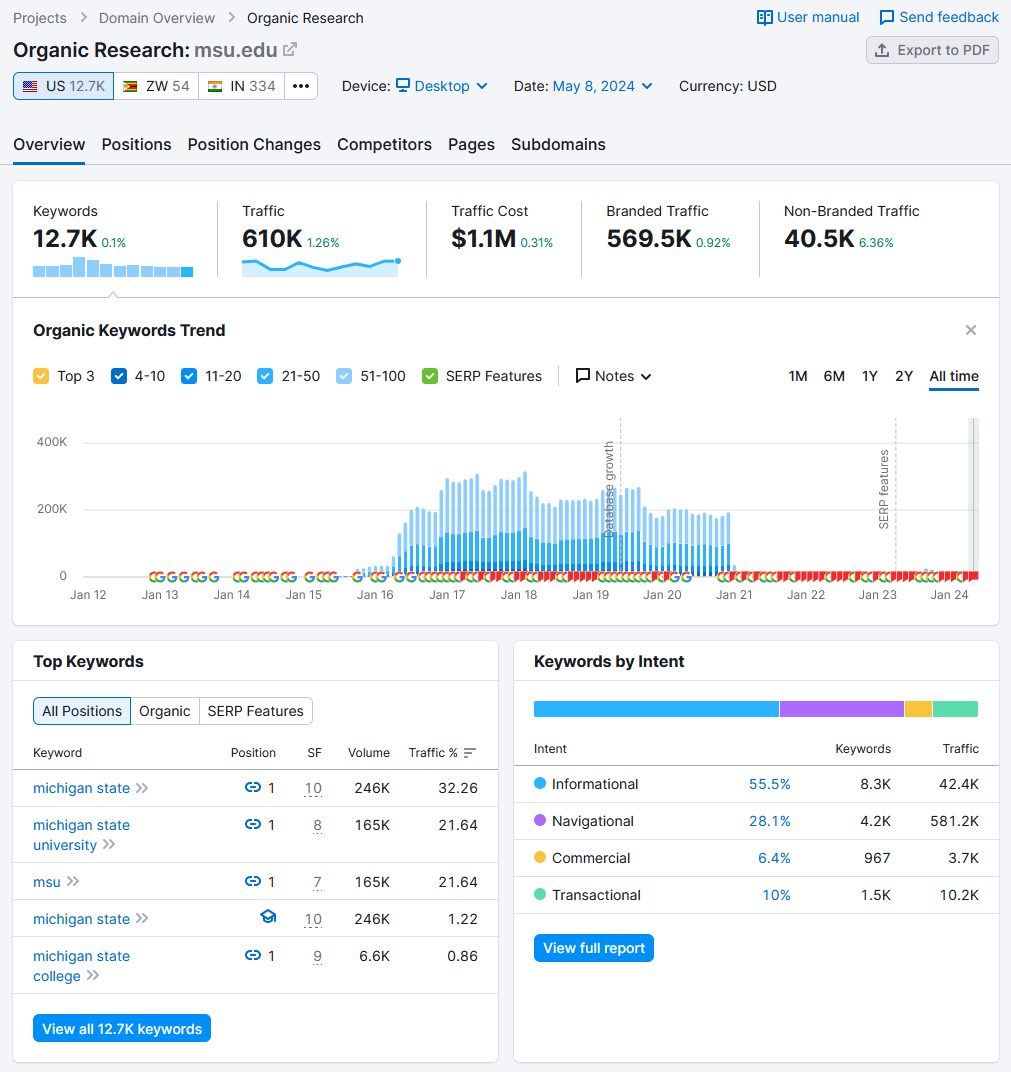Select the All Positions filter

(x=82, y=711)
